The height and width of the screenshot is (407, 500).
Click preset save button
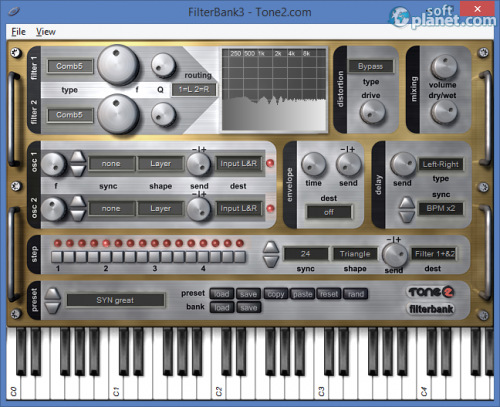(249, 294)
